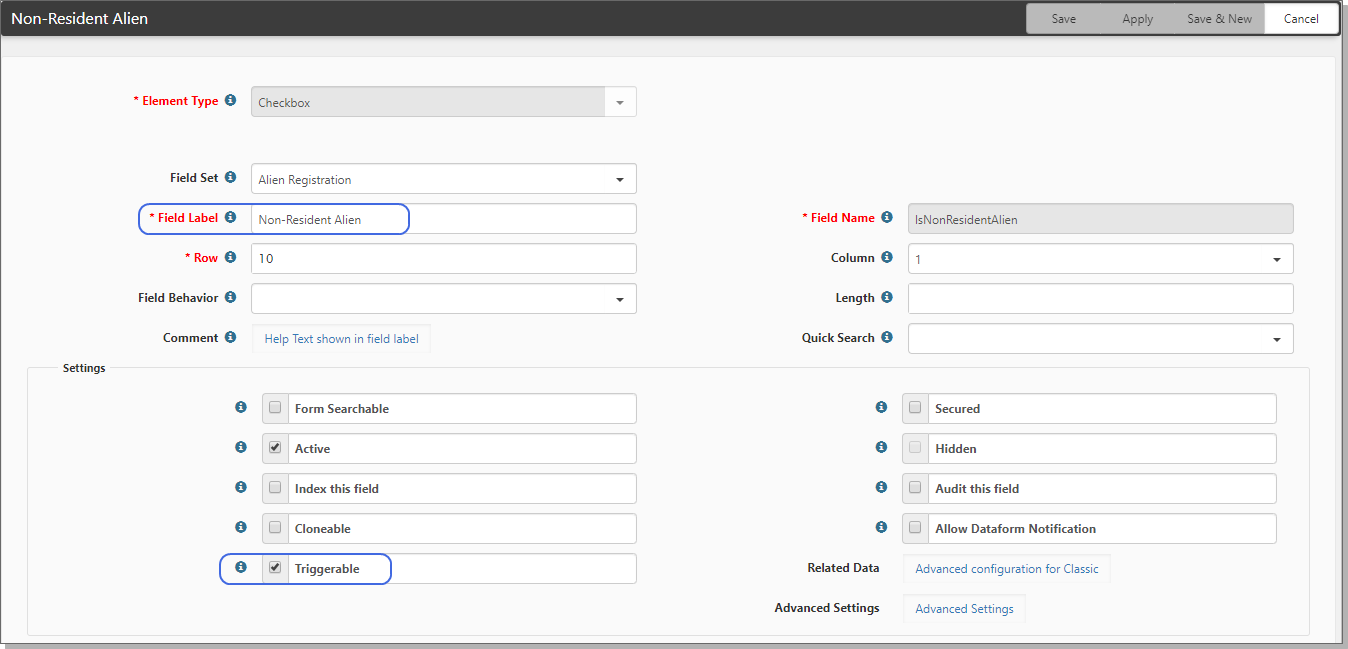Click the Cancel button
1348x649 pixels.
(1301, 19)
